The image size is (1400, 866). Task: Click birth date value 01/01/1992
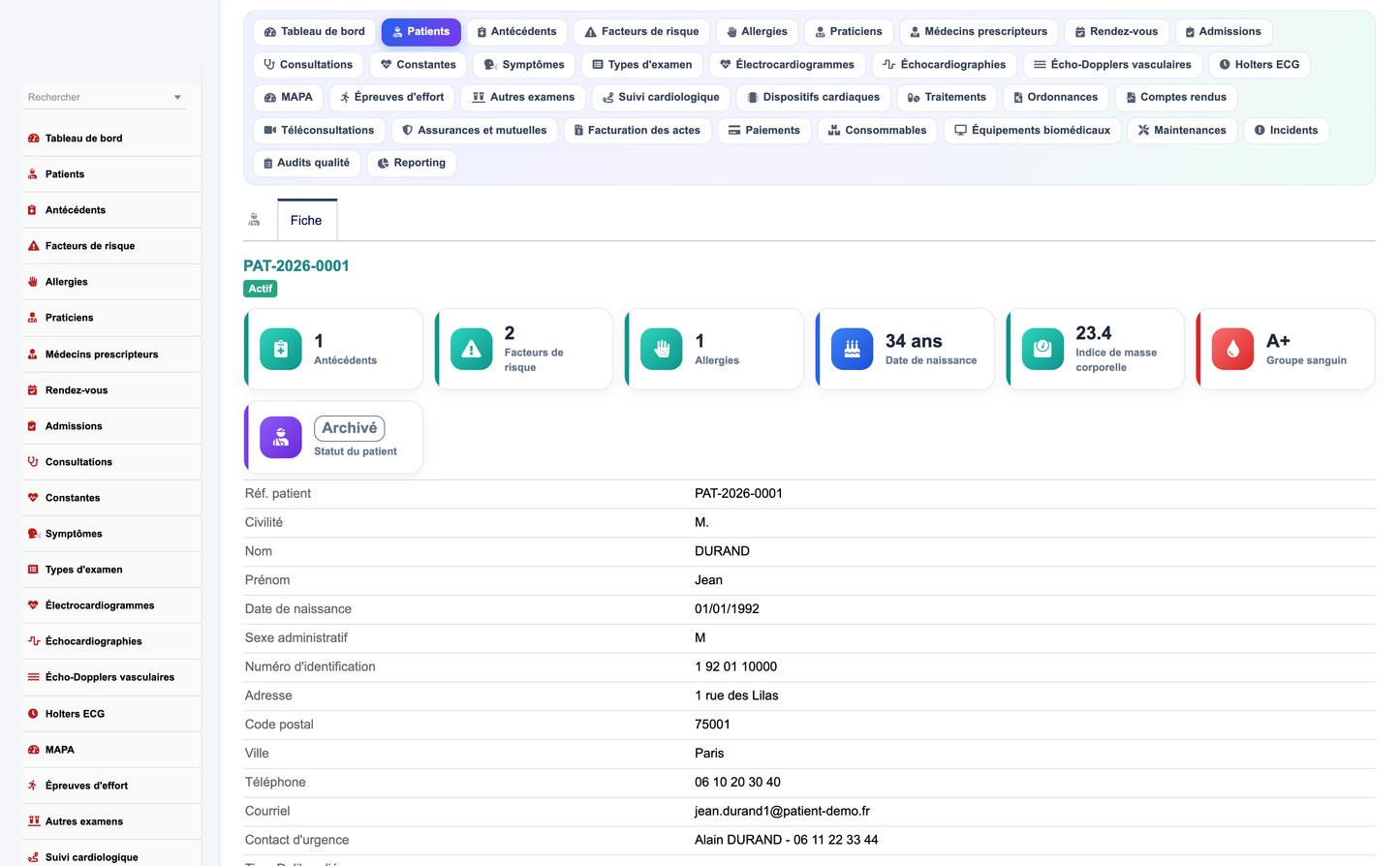tap(727, 609)
